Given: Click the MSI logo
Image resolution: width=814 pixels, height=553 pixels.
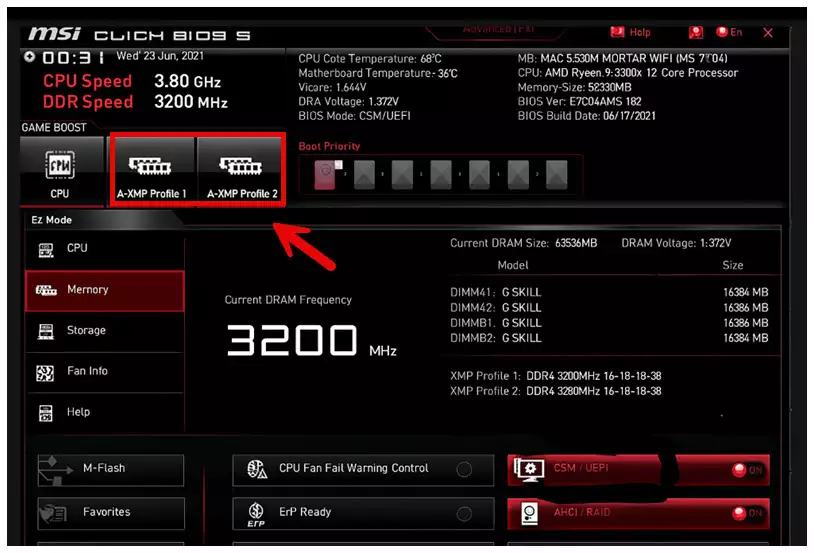Looking at the screenshot, I should (x=55, y=34).
